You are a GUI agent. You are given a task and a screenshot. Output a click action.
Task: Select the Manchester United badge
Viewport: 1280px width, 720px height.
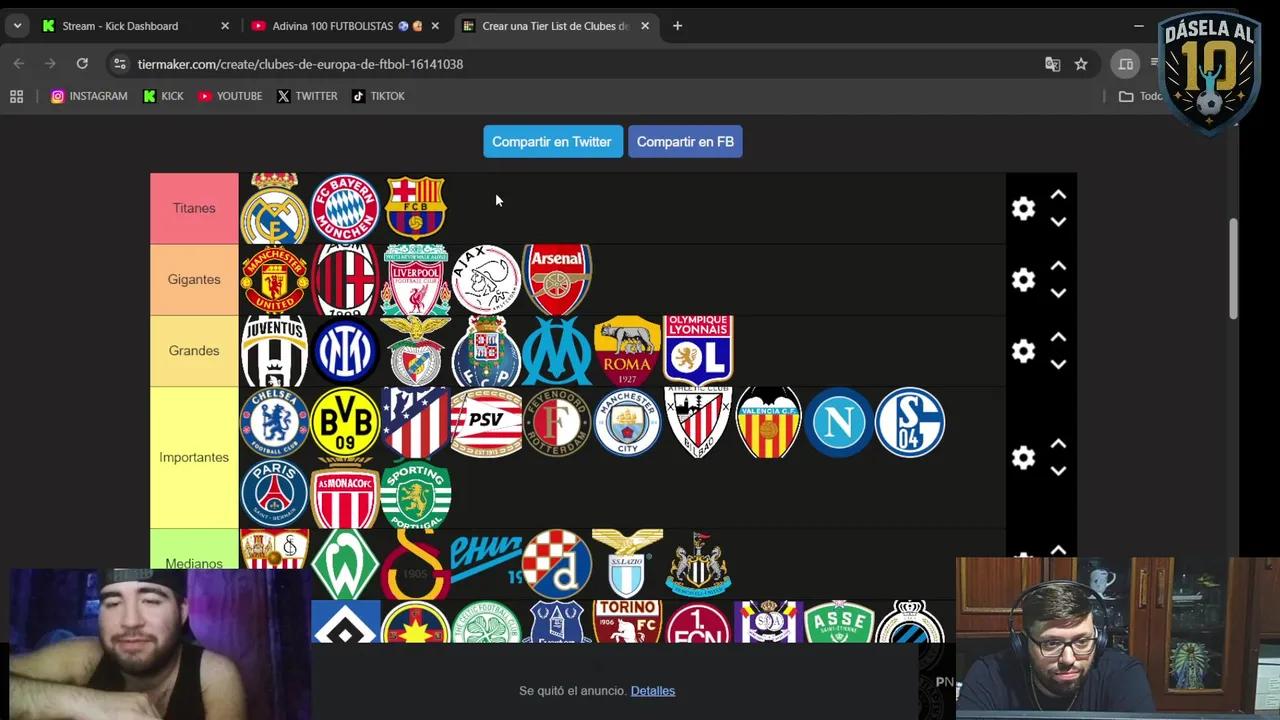274,279
